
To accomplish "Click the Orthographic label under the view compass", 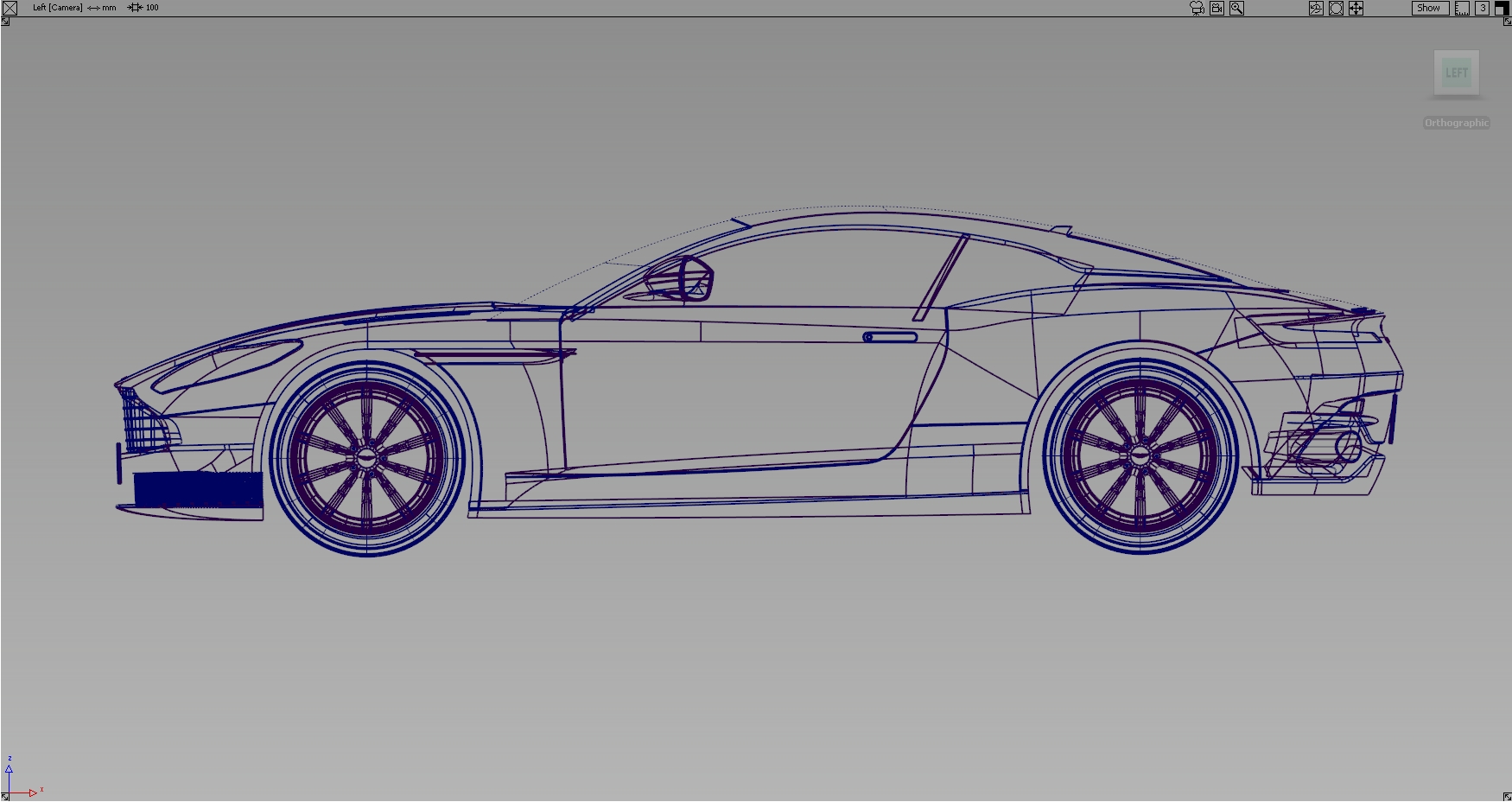I will click(x=1457, y=122).
